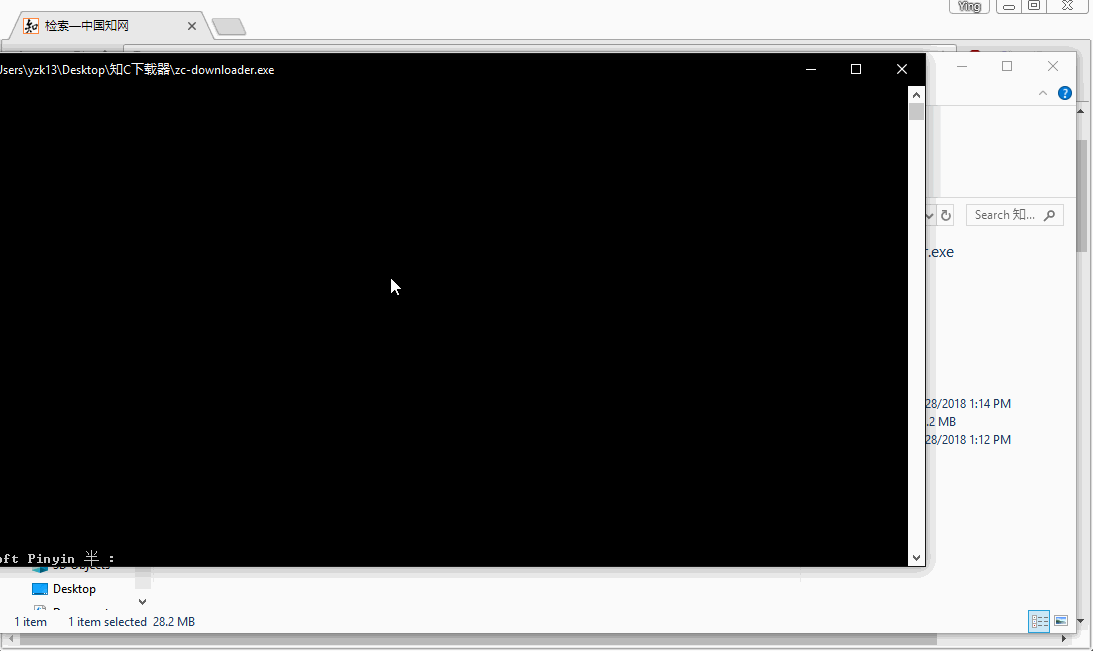The width and height of the screenshot is (1093, 651).
Task: Click the Details view icon in the status bar
Action: [x=1038, y=621]
